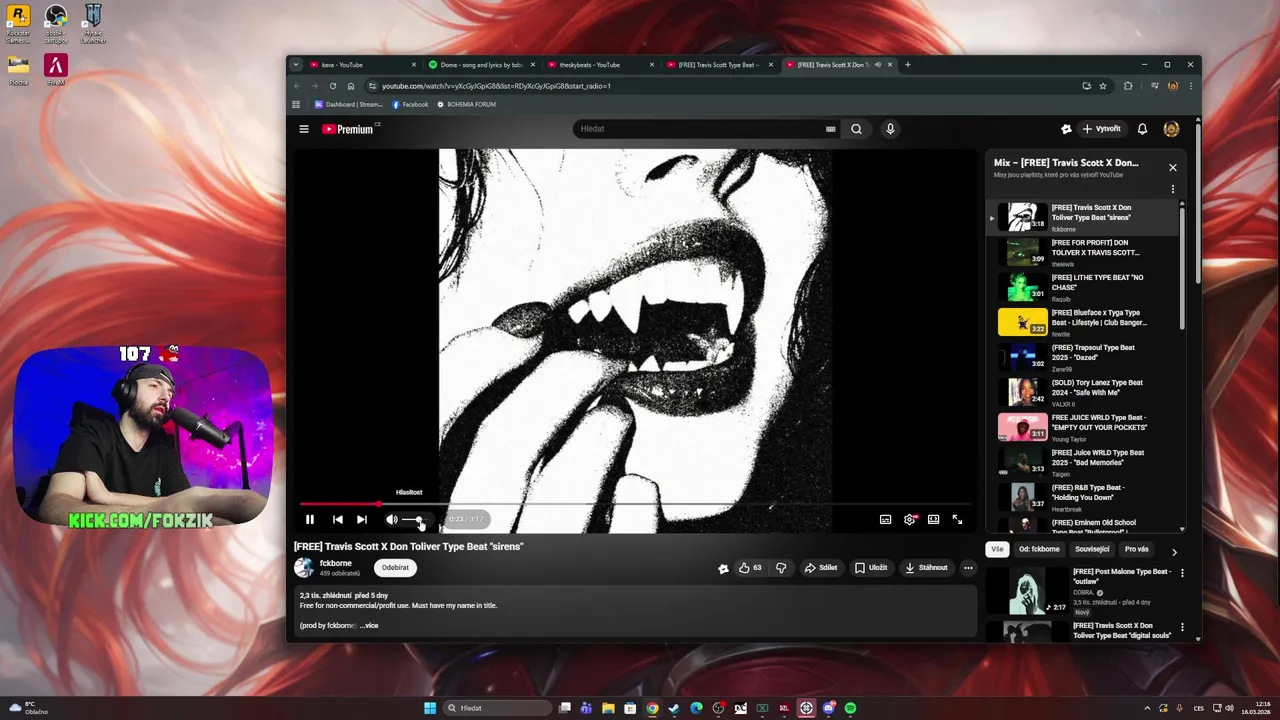Screen dimensions: 1280x720
Task: Play R&B Type Beat "Holding You Down"
Action: (1085, 497)
